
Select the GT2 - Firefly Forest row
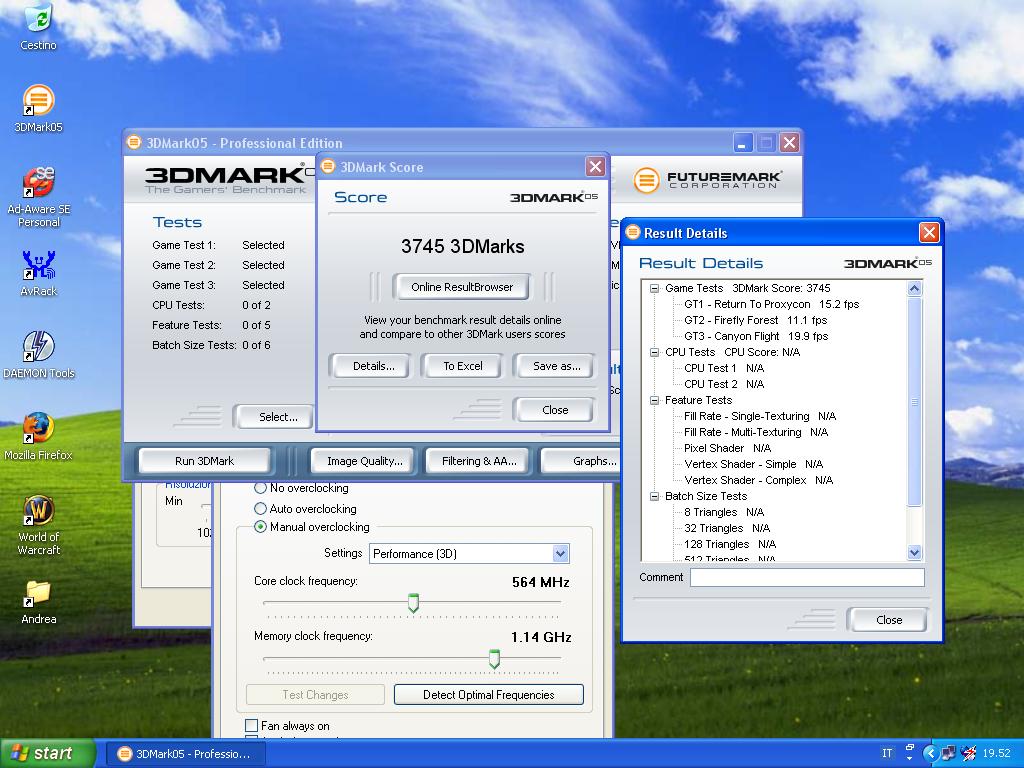[756, 320]
